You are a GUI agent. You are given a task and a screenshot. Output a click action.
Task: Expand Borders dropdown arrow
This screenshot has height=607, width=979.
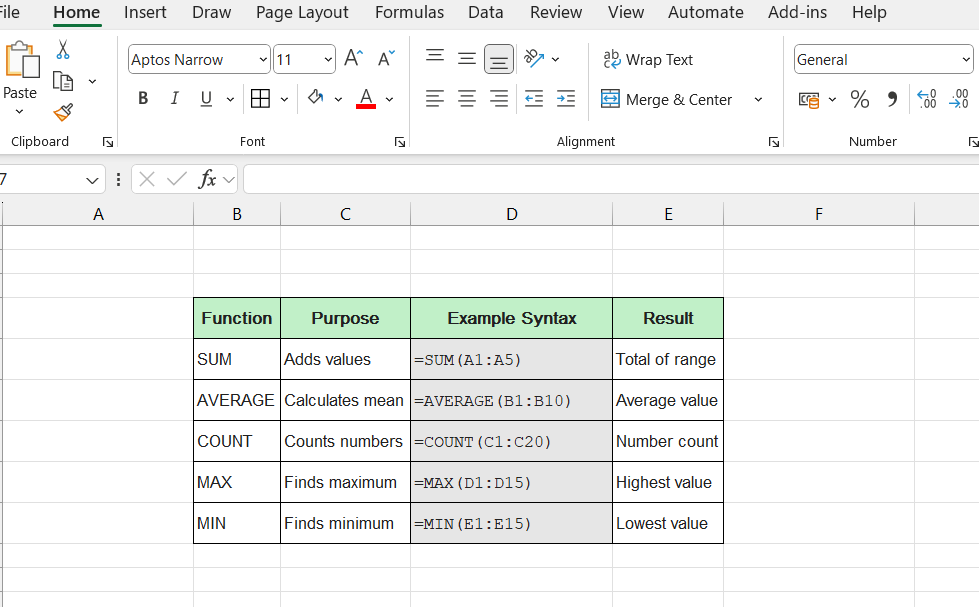(284, 99)
